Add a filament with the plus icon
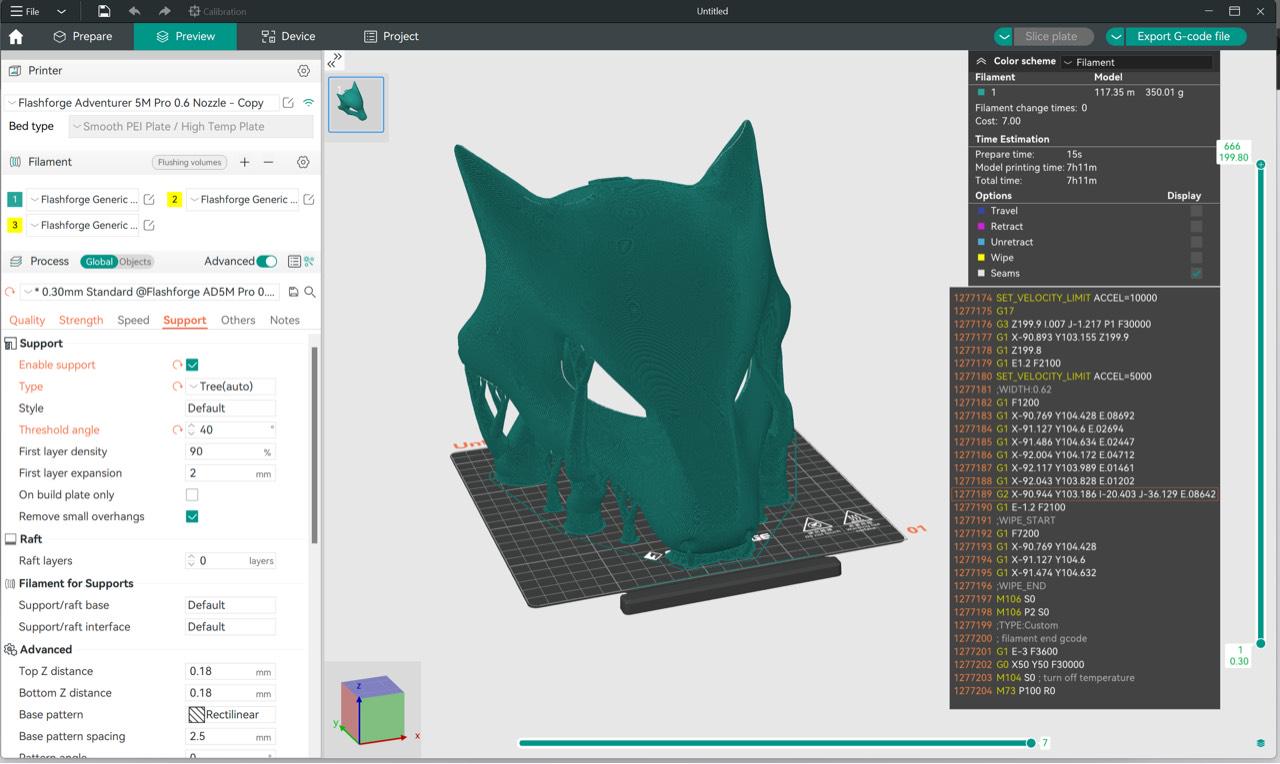The width and height of the screenshot is (1280, 764). [245, 162]
